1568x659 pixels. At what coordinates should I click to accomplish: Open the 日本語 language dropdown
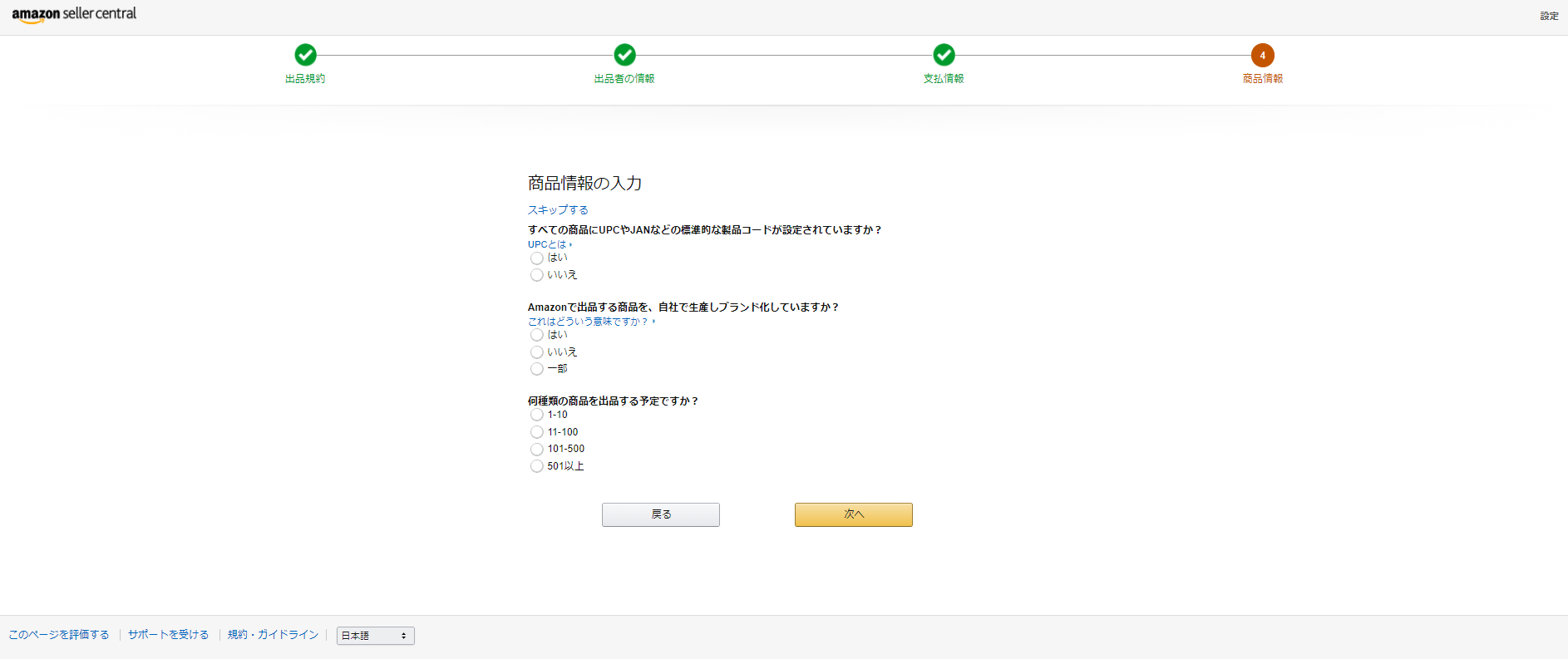[x=375, y=636]
